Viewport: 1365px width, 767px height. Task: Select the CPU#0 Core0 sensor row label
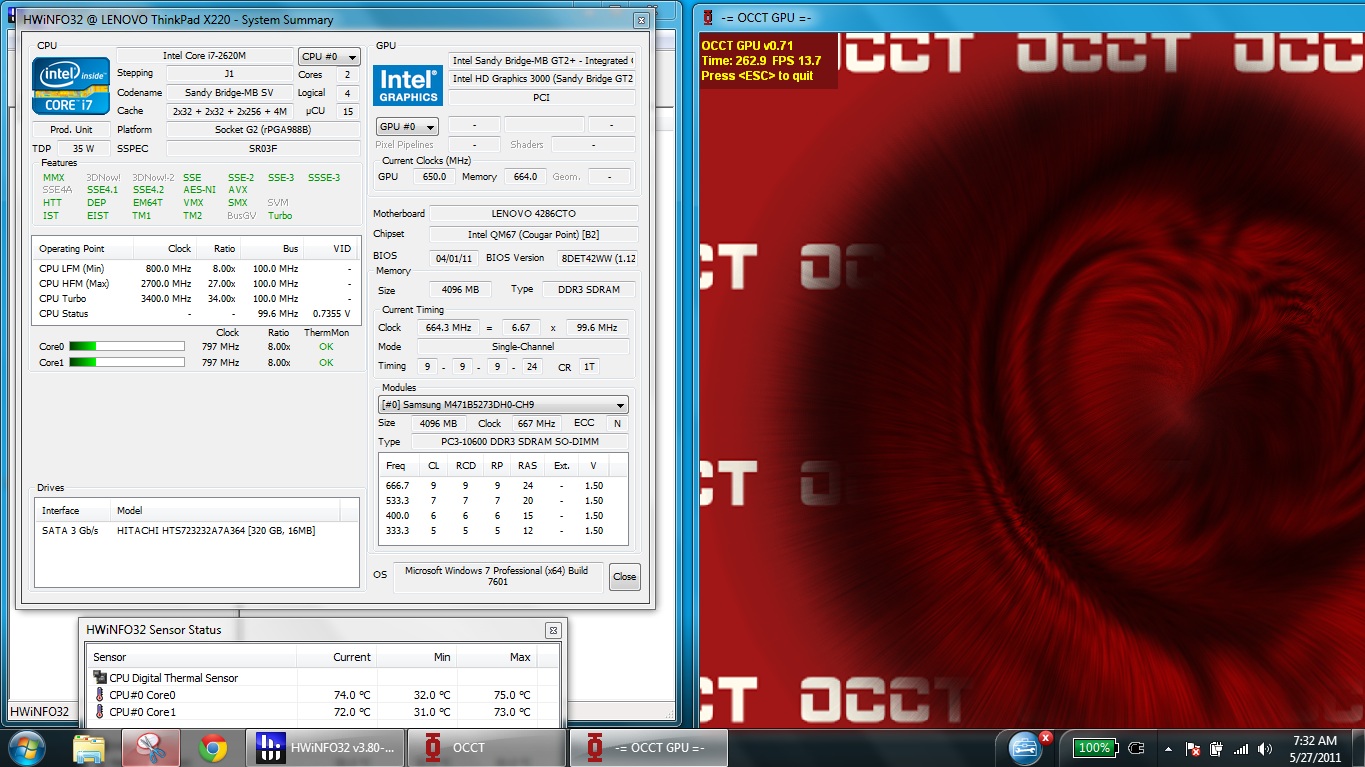[142, 695]
